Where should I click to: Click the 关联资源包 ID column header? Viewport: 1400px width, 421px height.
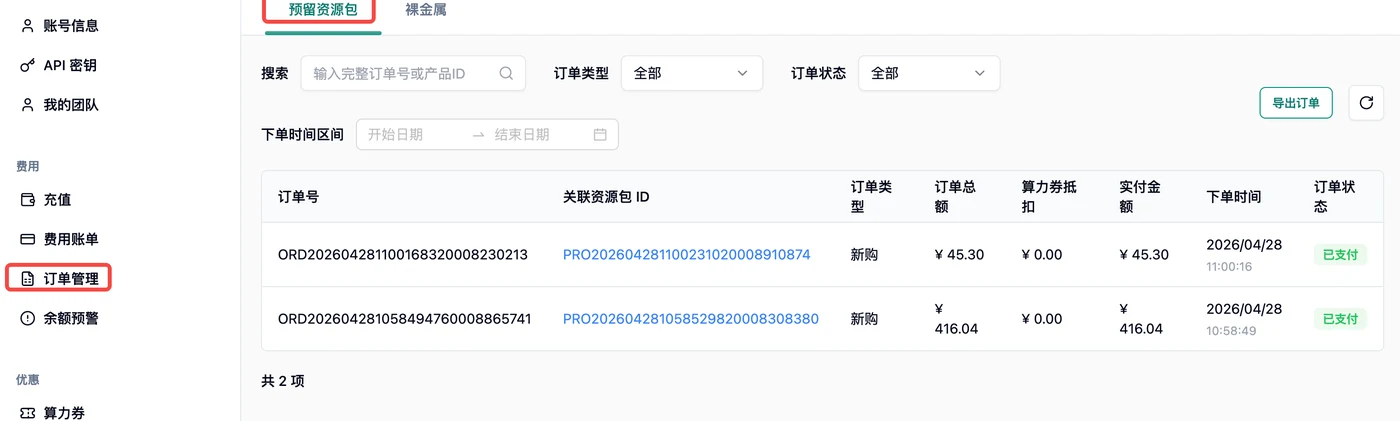[x=606, y=197]
